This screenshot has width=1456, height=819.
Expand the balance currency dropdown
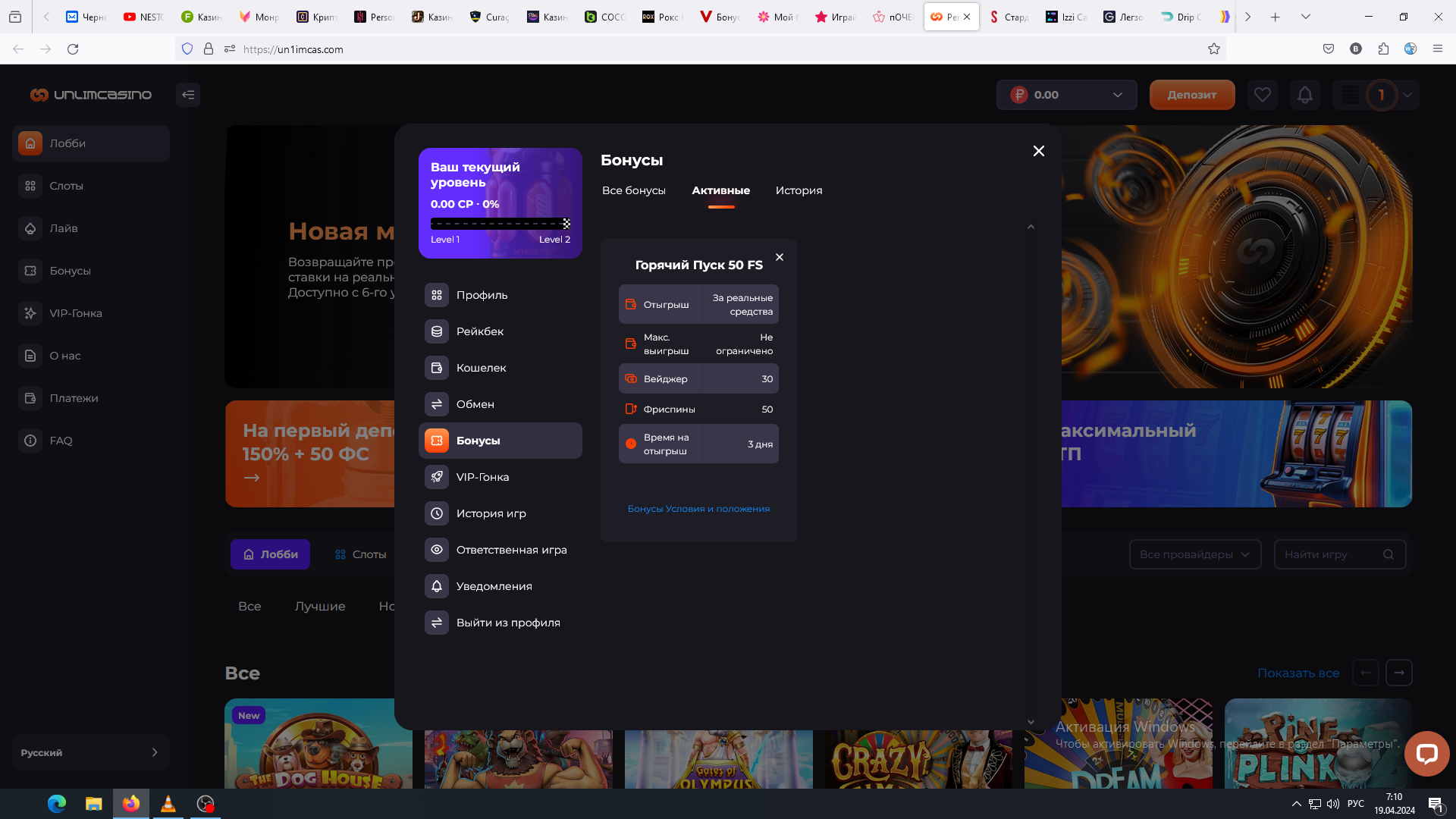tap(1117, 95)
